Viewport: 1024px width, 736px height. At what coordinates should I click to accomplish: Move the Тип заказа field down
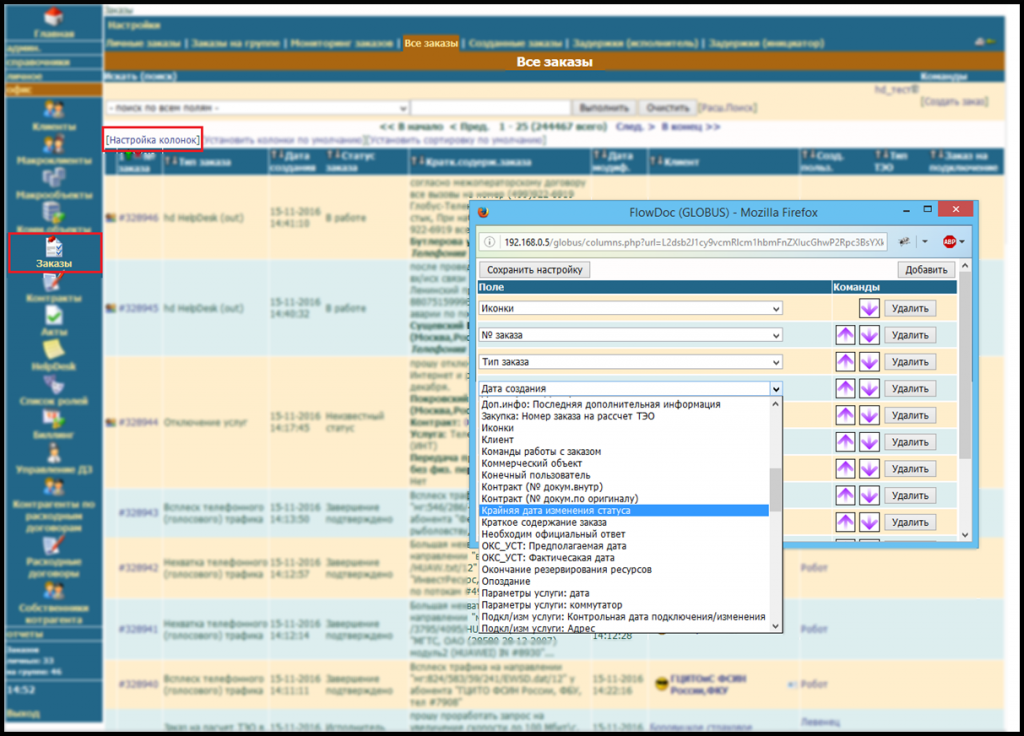click(869, 362)
